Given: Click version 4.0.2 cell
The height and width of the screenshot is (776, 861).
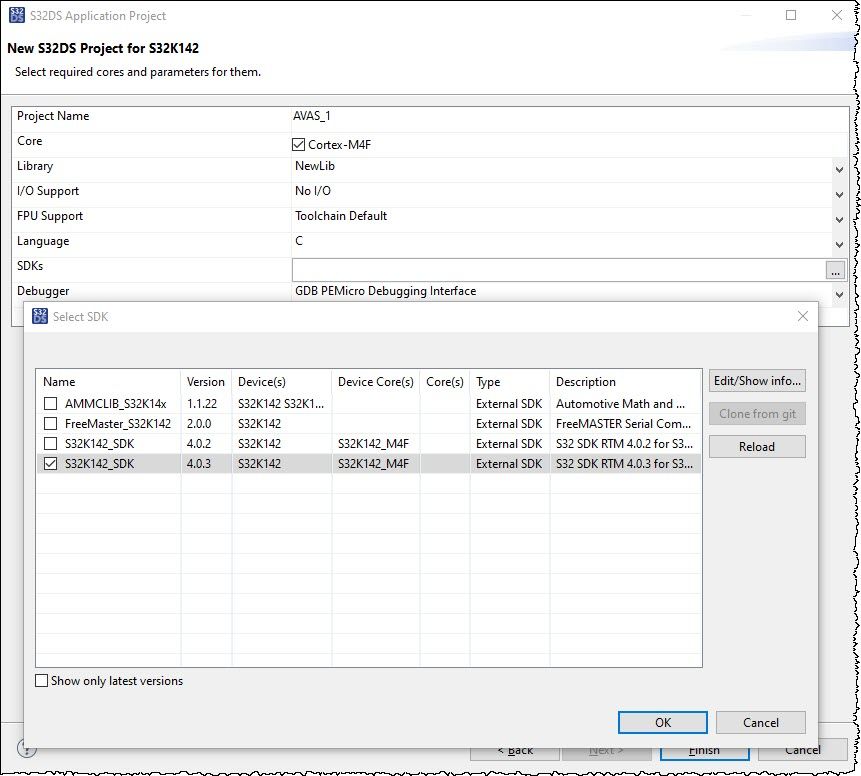Looking at the screenshot, I should (x=199, y=443).
